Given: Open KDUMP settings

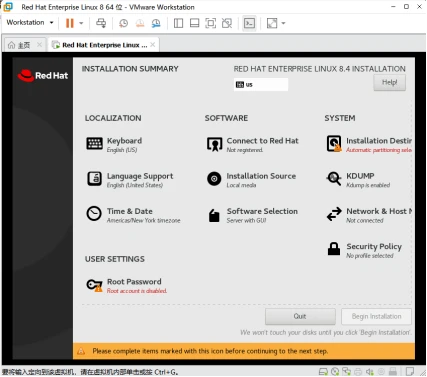Looking at the screenshot, I should (358, 180).
